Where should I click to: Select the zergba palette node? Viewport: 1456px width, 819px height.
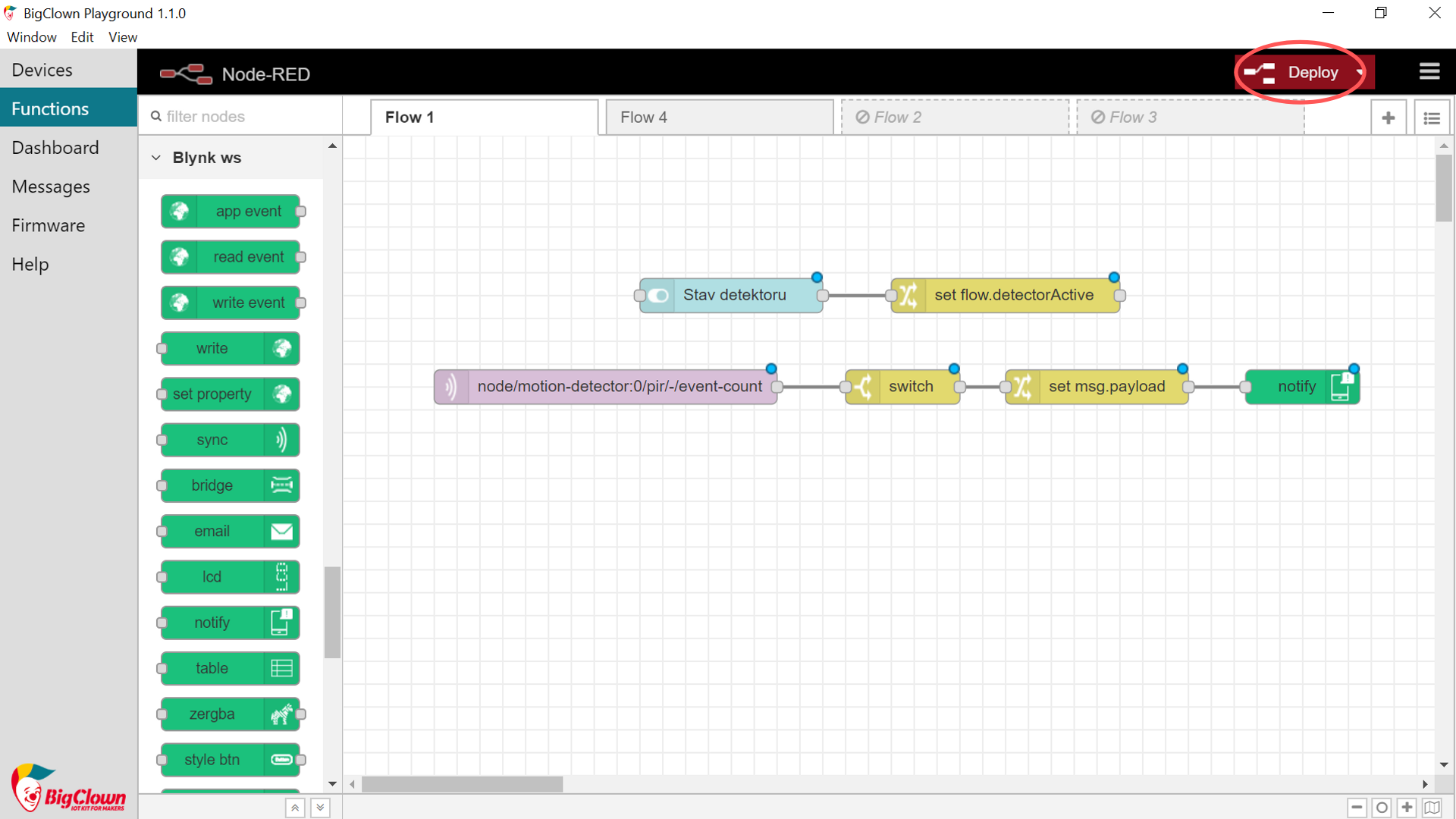pyautogui.click(x=230, y=714)
